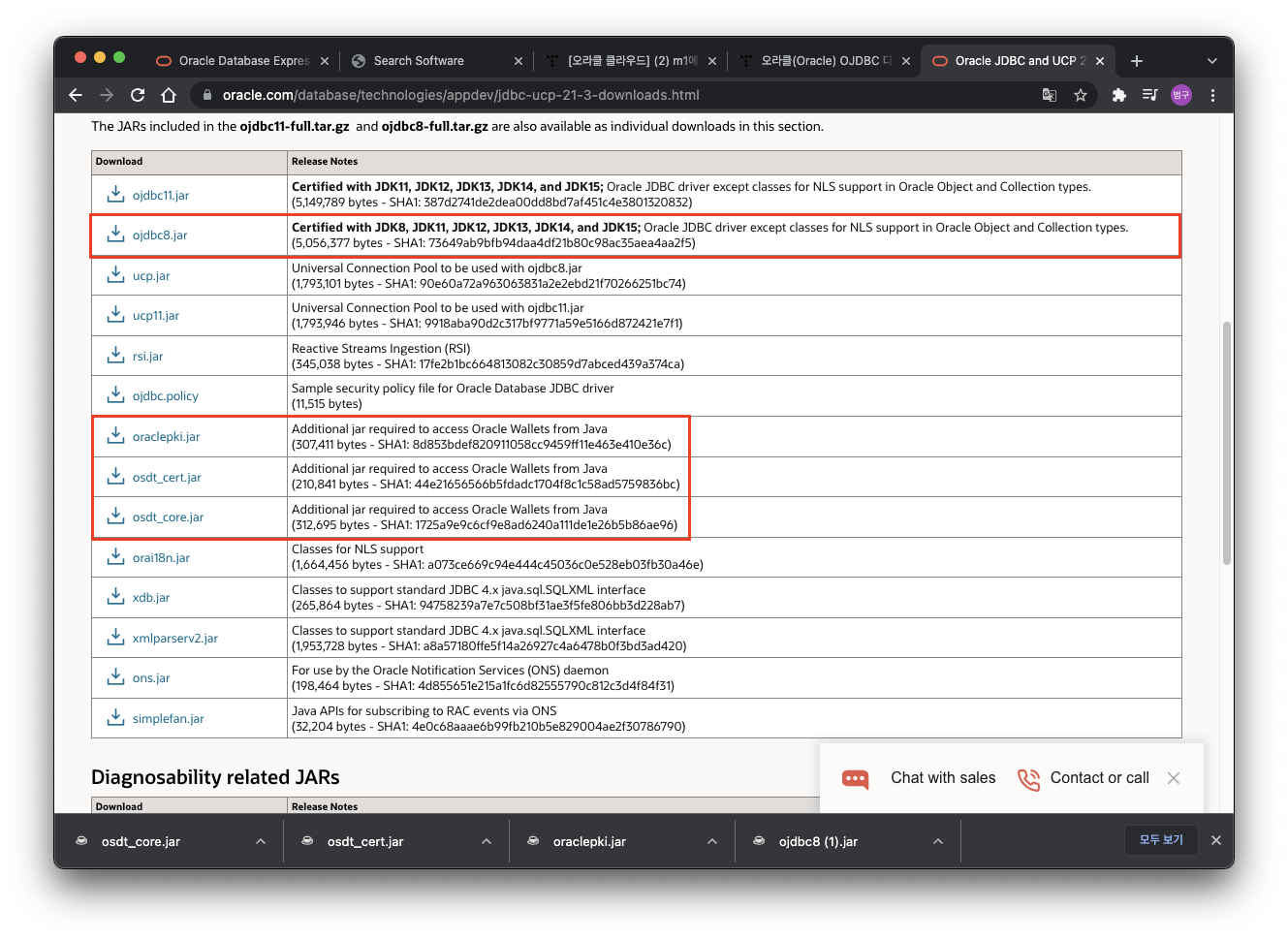Image resolution: width=1288 pixels, height=940 pixels.
Task: Click download icon beside ucp11.jar
Action: click(x=115, y=314)
